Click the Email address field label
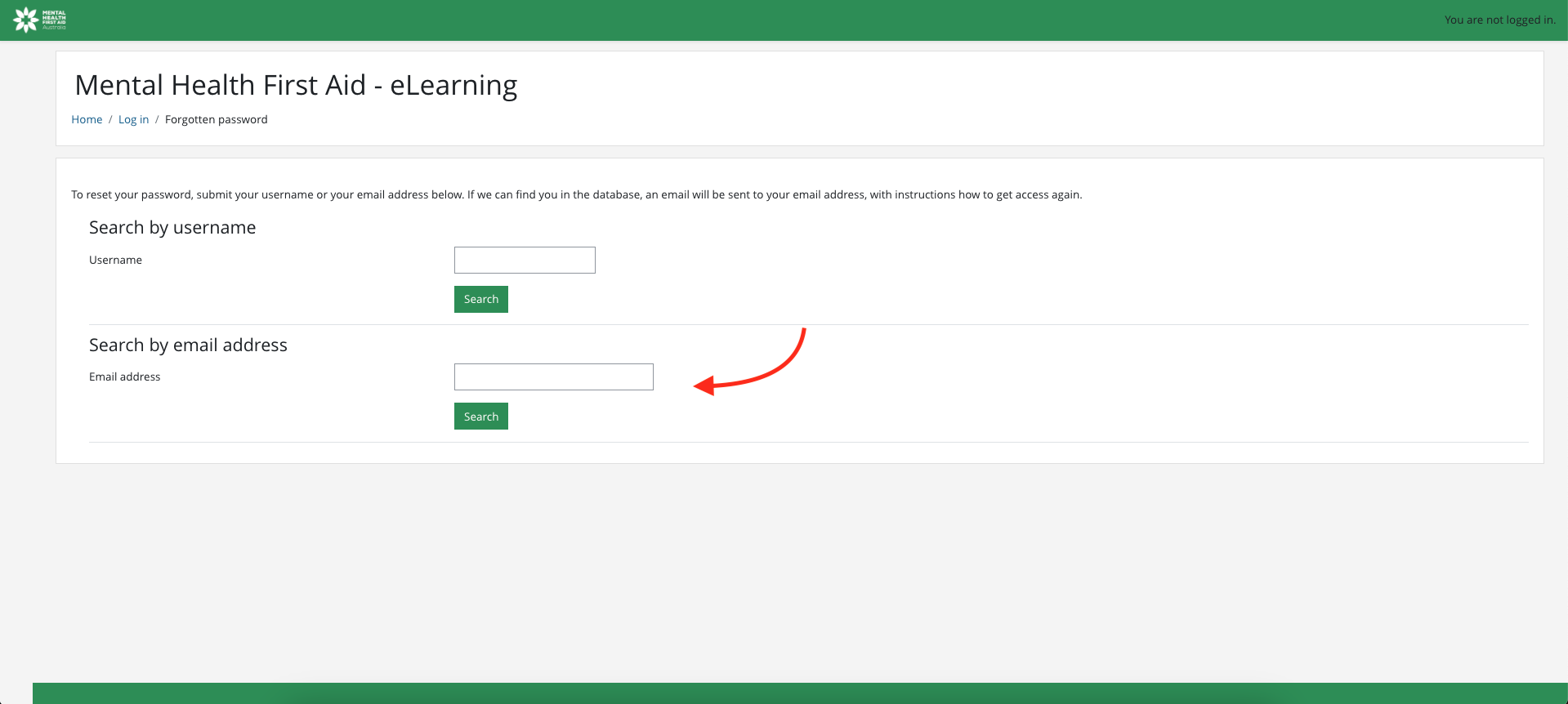 pos(124,377)
